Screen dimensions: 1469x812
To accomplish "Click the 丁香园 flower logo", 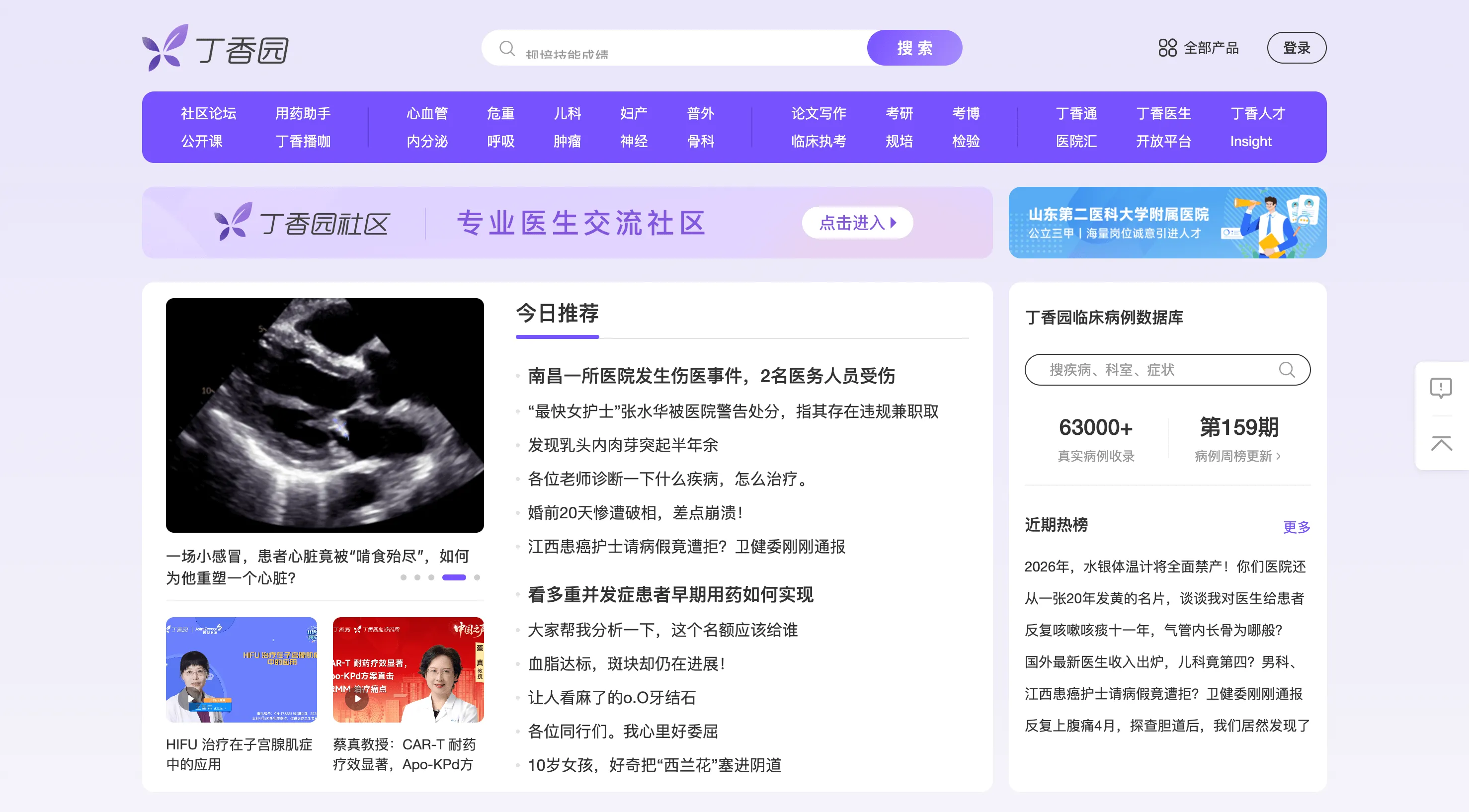I will point(165,49).
